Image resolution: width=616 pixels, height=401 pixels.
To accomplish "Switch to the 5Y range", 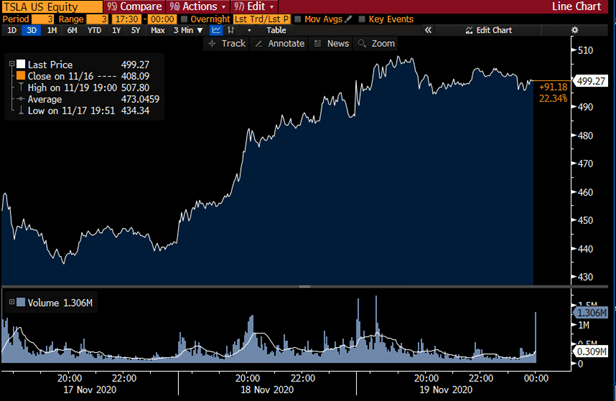I will tap(136, 30).
